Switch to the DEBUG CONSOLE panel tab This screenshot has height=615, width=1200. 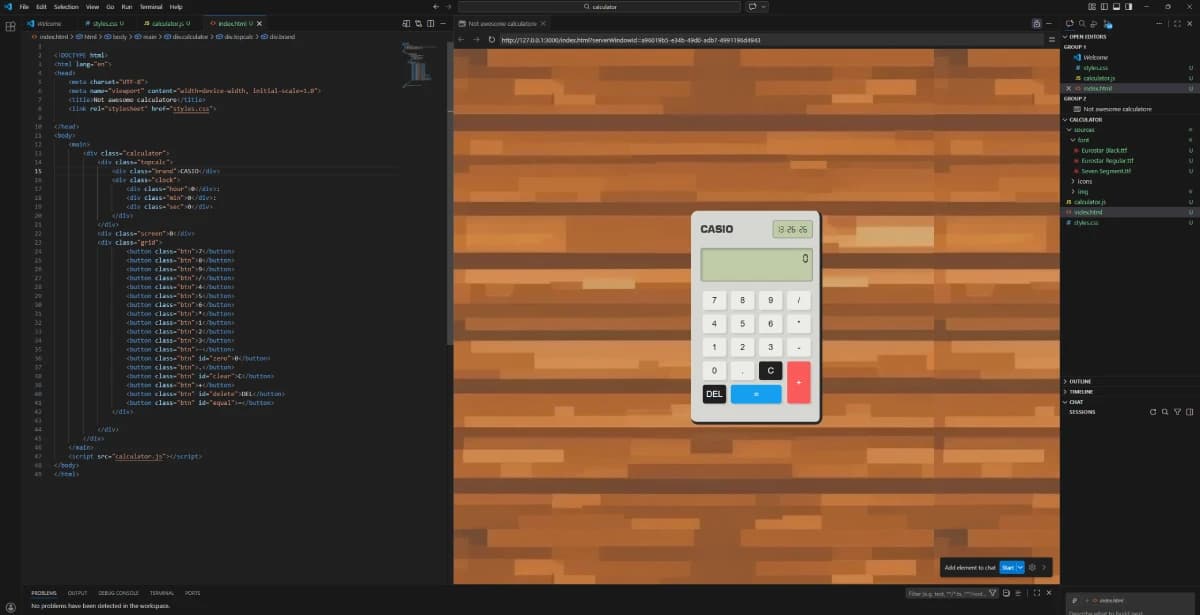118,593
